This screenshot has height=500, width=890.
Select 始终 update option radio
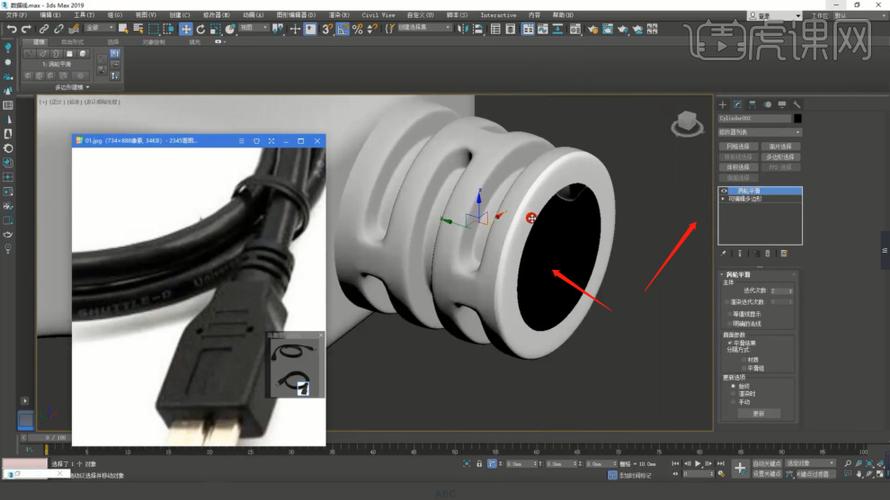click(x=733, y=386)
